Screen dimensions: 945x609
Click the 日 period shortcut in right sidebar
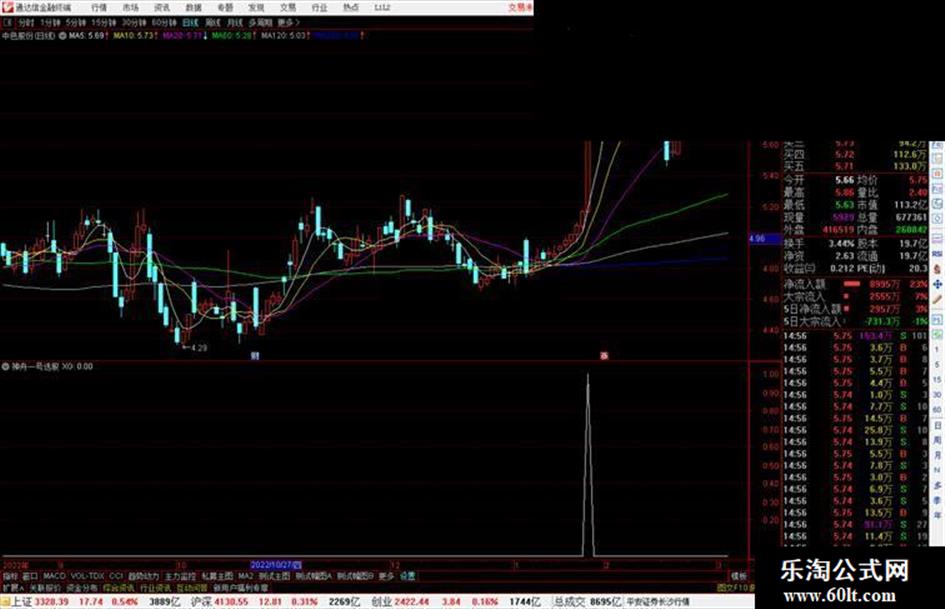click(937, 426)
